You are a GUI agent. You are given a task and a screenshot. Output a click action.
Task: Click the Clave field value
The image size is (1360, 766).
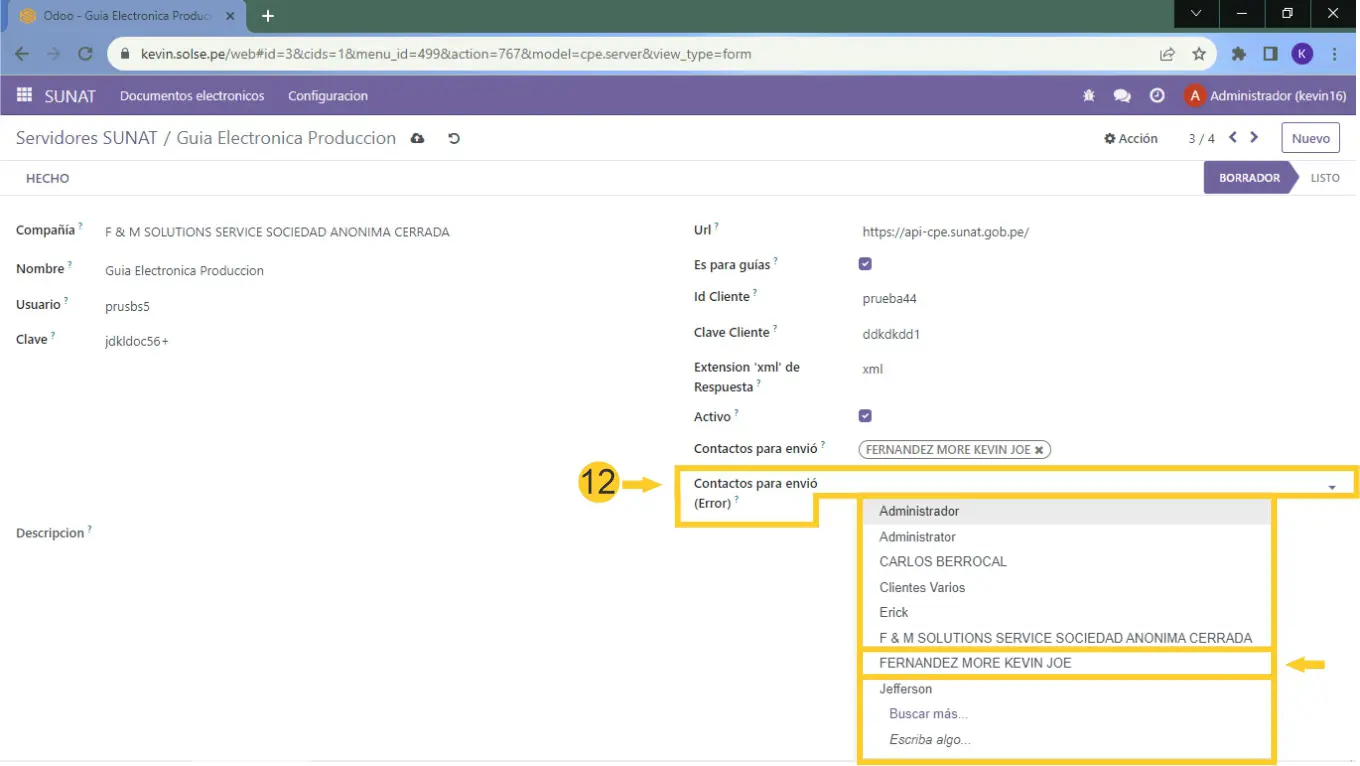tap(137, 341)
